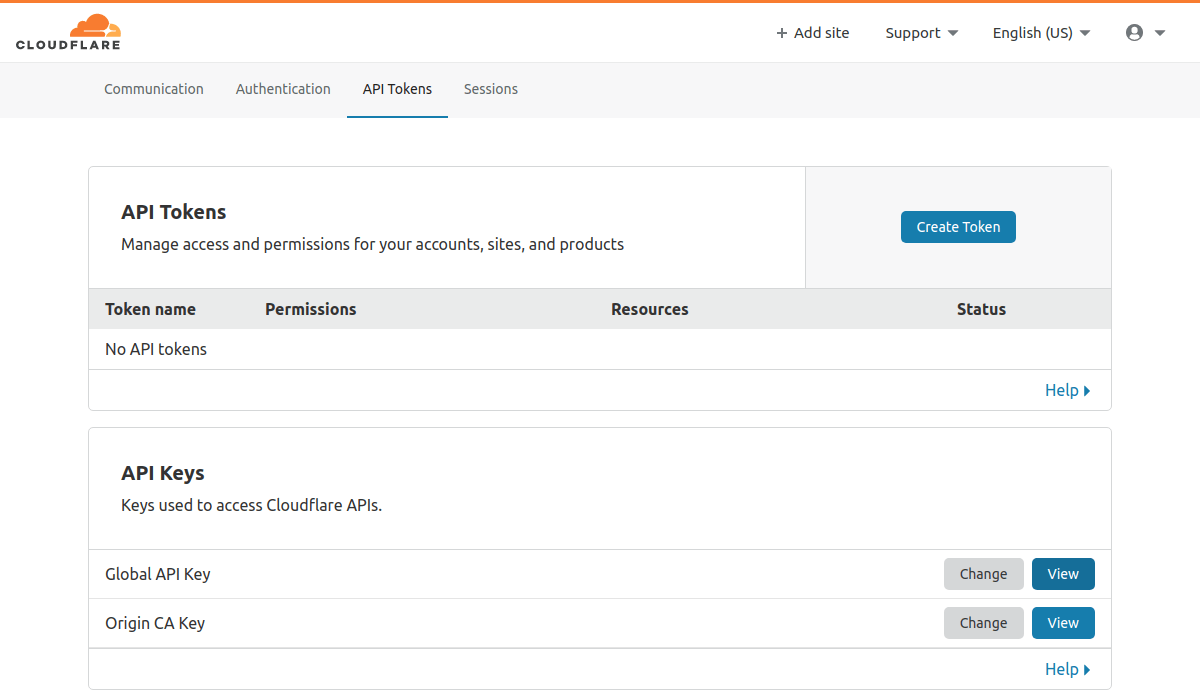
Task: Click the Status column header
Action: click(x=980, y=309)
